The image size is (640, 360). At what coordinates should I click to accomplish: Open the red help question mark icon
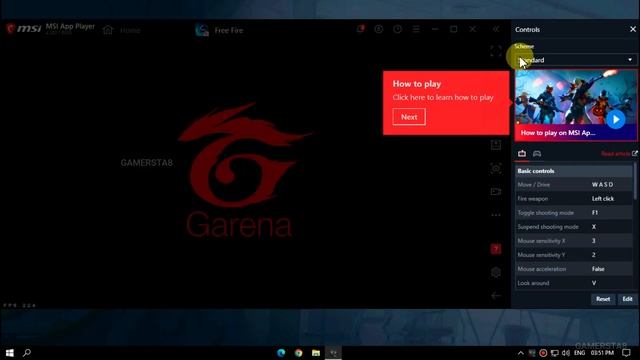coord(496,249)
